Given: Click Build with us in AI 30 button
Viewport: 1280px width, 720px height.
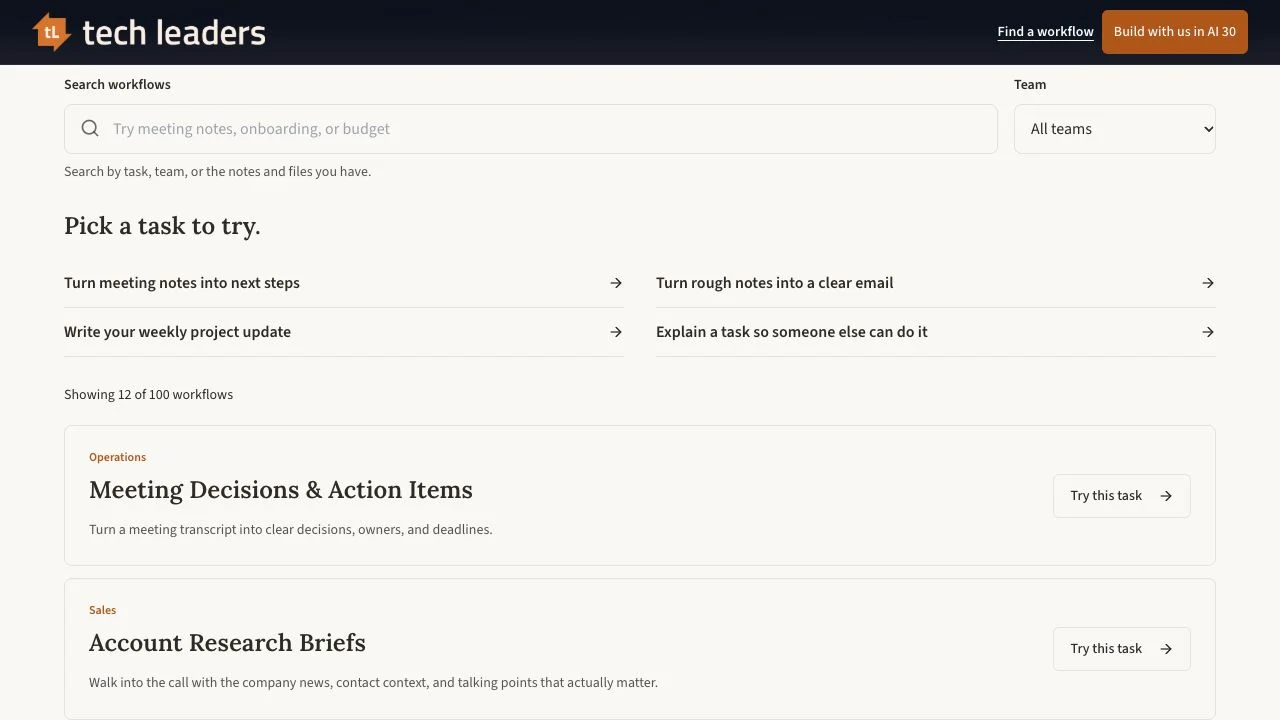Looking at the screenshot, I should pos(1175,32).
